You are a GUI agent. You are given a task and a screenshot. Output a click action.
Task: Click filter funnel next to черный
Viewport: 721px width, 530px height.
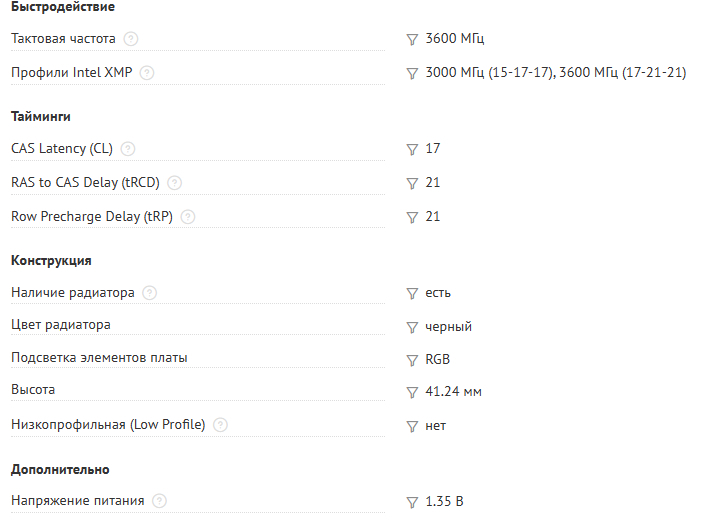411,327
